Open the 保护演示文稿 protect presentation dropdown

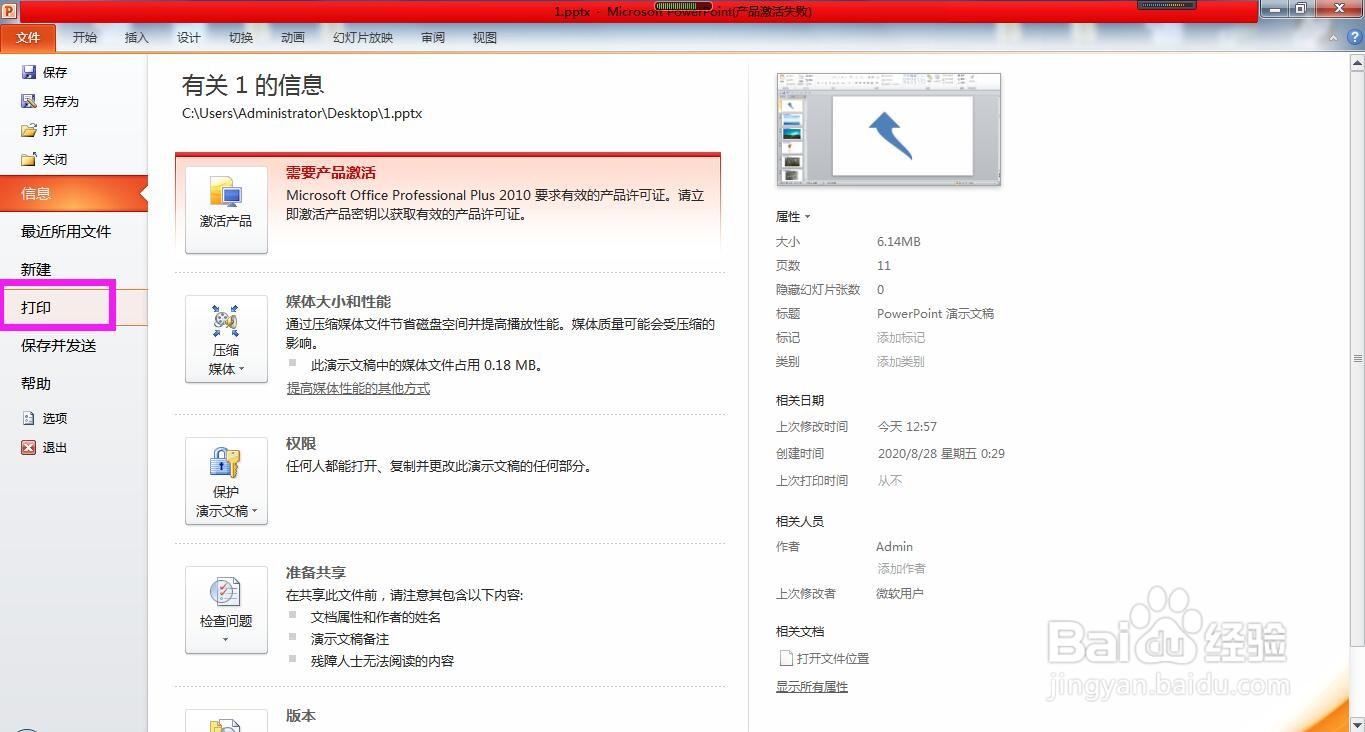[x=226, y=480]
